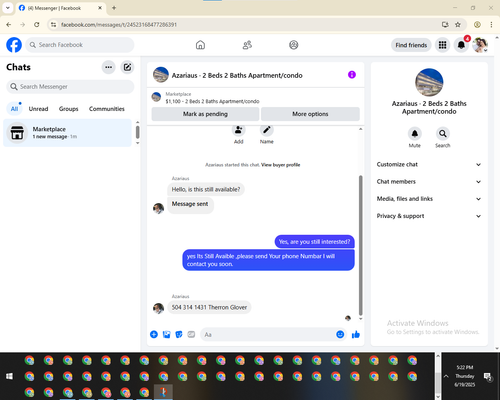Select the All chats filter

pyautogui.click(x=14, y=109)
